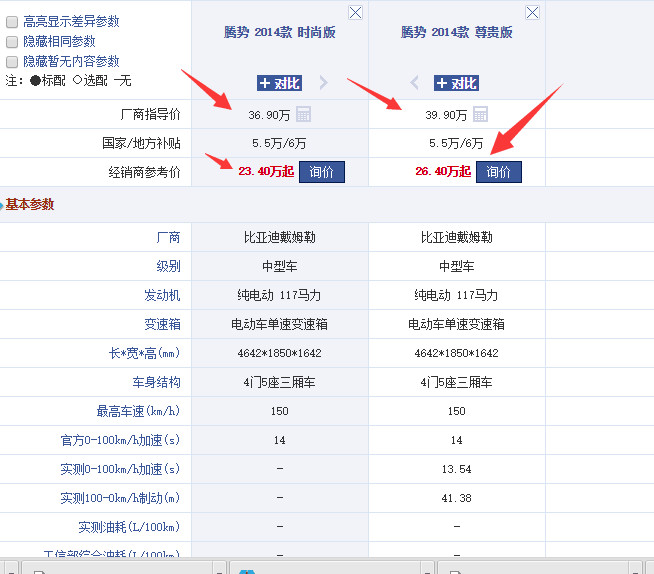Screen dimensions: 654x574
Task: Click the 车身结构 parameter label
Action: tap(156, 382)
